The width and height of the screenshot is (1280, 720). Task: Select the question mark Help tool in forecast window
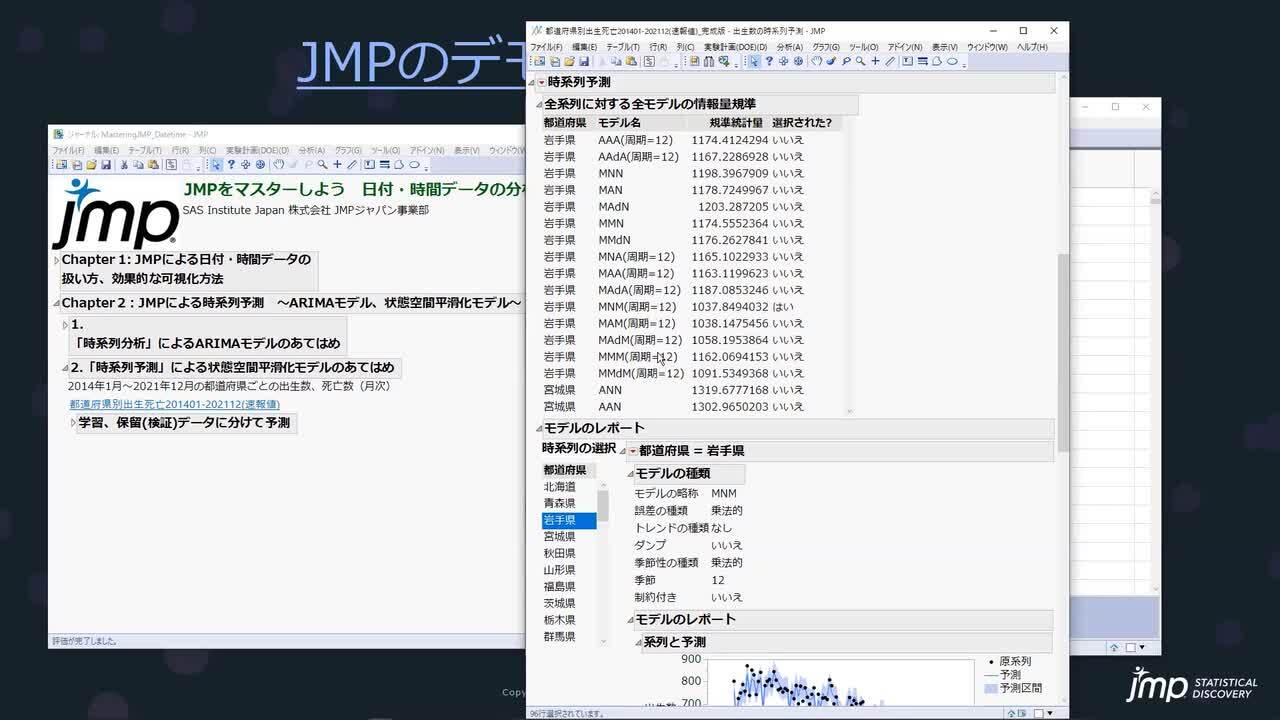click(769, 61)
